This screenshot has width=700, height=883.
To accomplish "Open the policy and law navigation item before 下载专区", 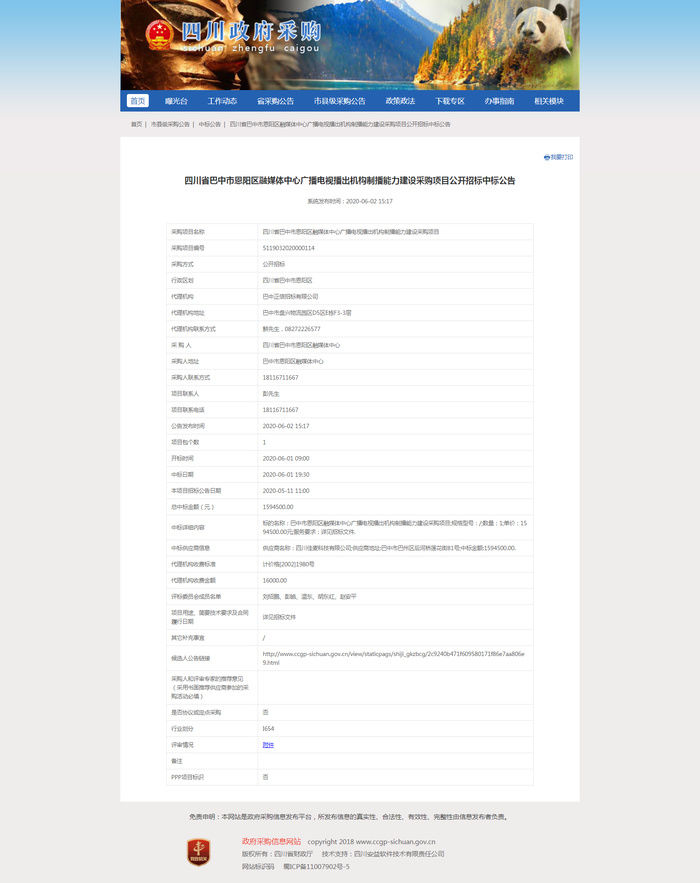I will [x=400, y=101].
